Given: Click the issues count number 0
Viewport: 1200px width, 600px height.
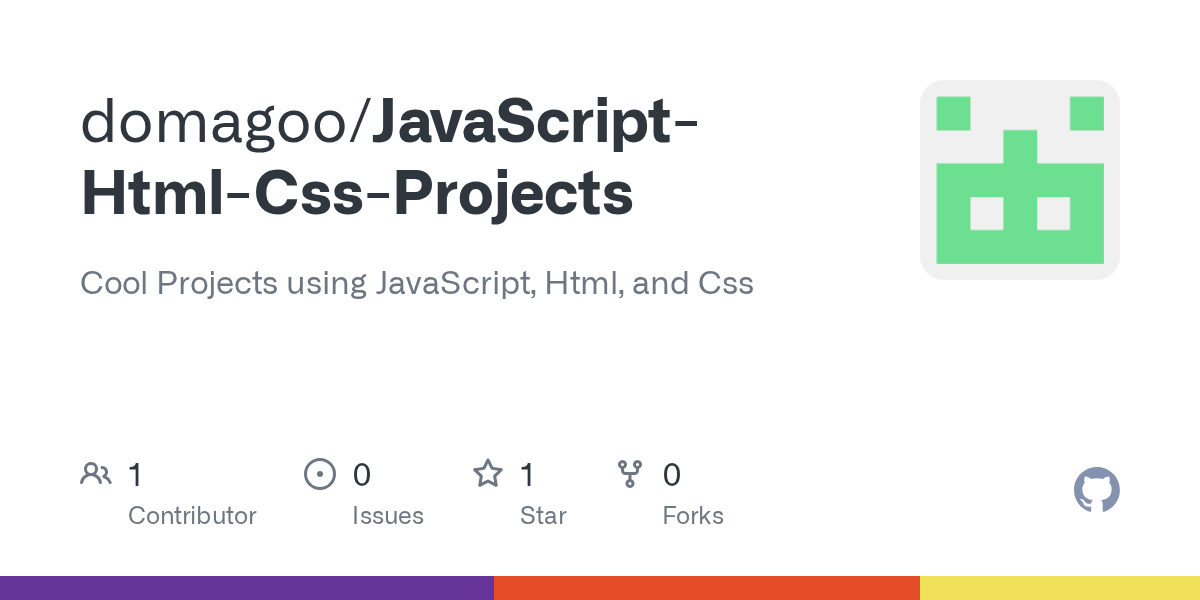Looking at the screenshot, I should [362, 475].
